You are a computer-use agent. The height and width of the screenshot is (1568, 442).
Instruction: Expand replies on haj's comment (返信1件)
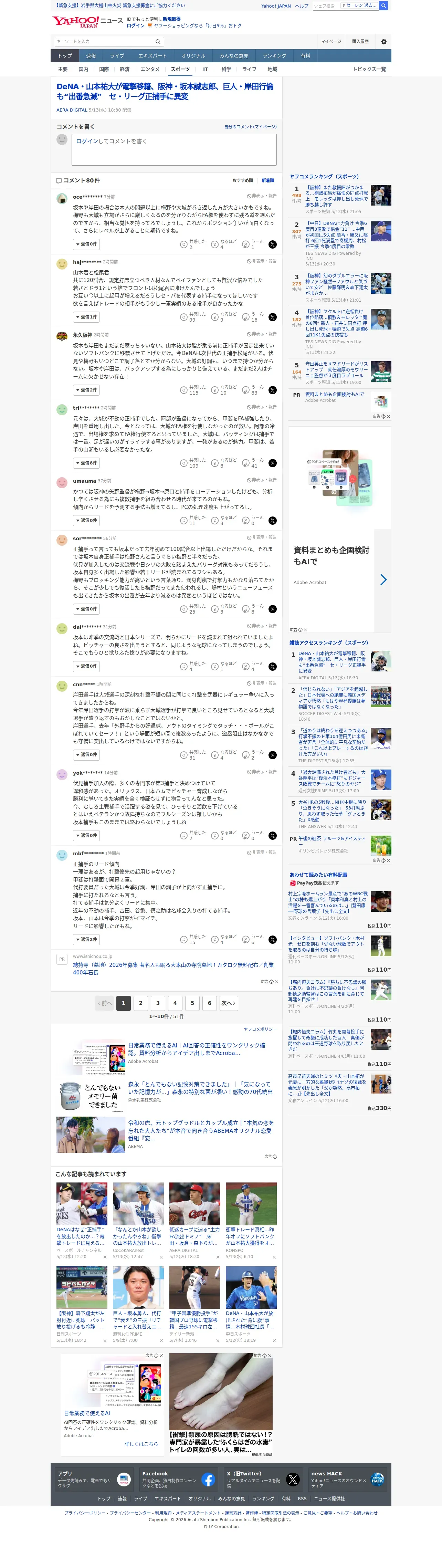[x=86, y=317]
